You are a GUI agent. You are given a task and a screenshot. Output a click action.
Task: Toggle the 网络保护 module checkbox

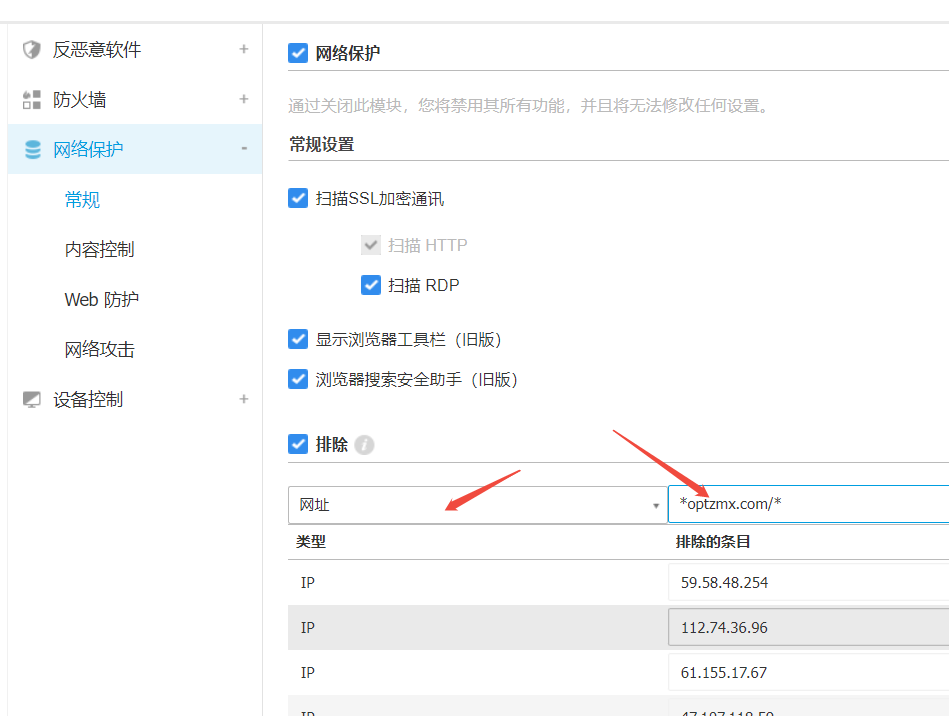coord(298,53)
